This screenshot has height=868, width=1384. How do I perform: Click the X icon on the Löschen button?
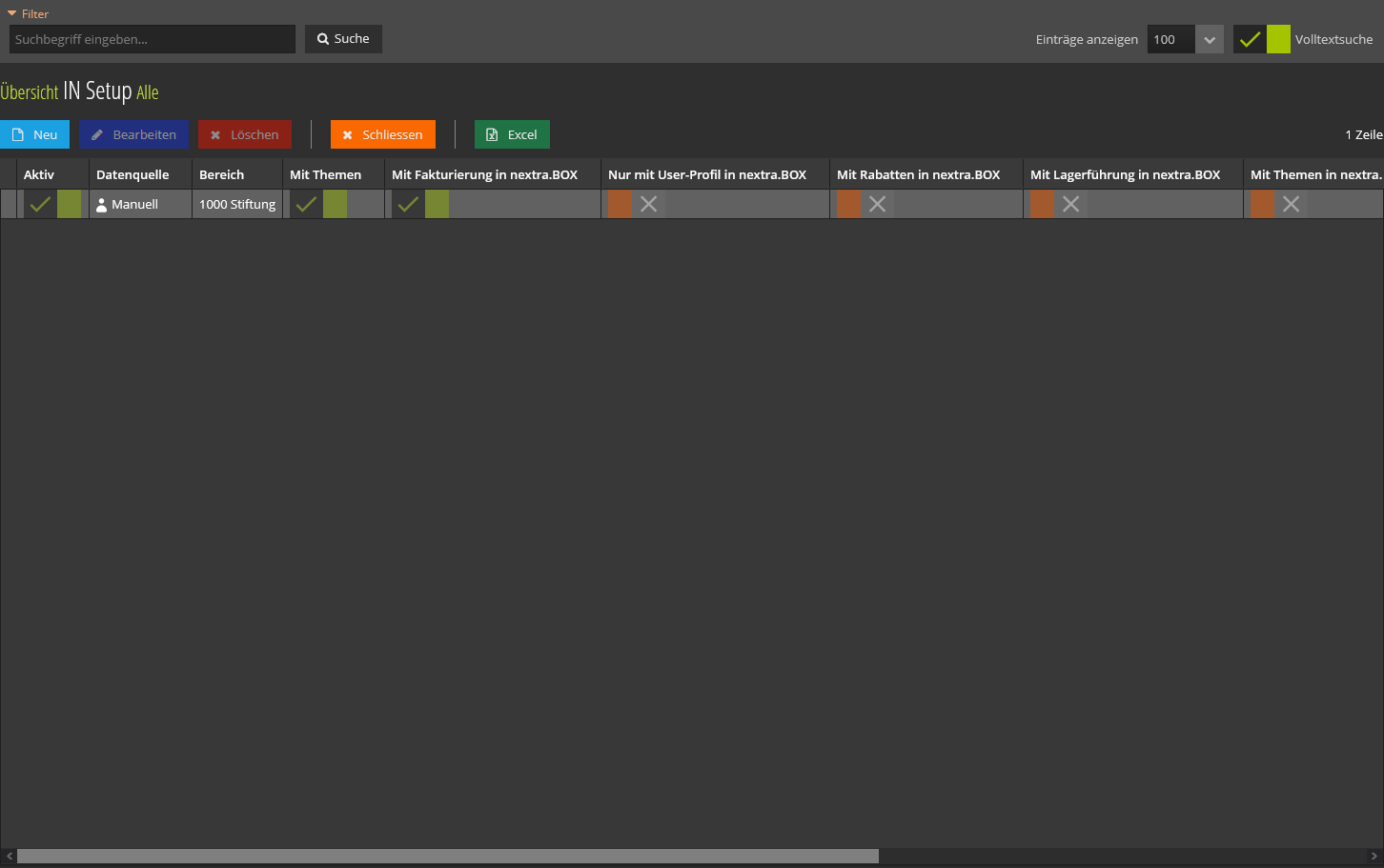(214, 133)
